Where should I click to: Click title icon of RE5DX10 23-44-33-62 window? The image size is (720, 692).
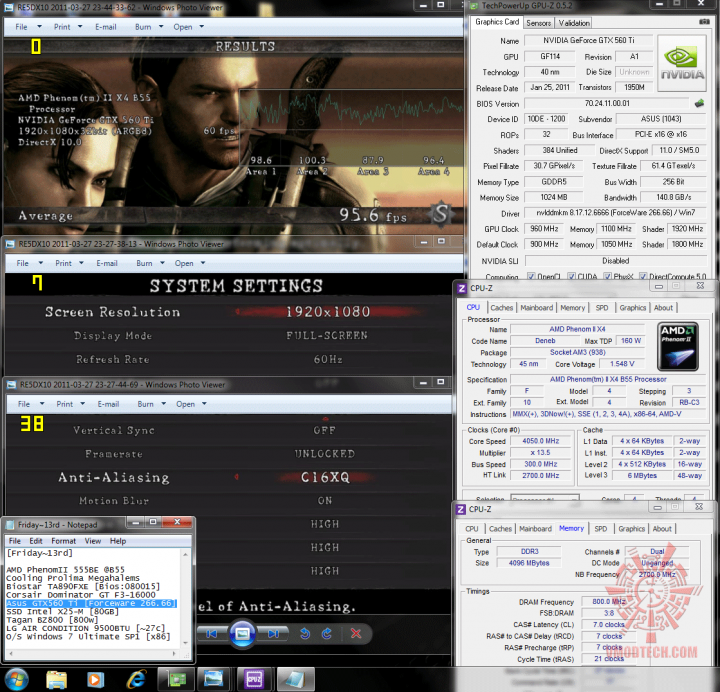click(9, 8)
